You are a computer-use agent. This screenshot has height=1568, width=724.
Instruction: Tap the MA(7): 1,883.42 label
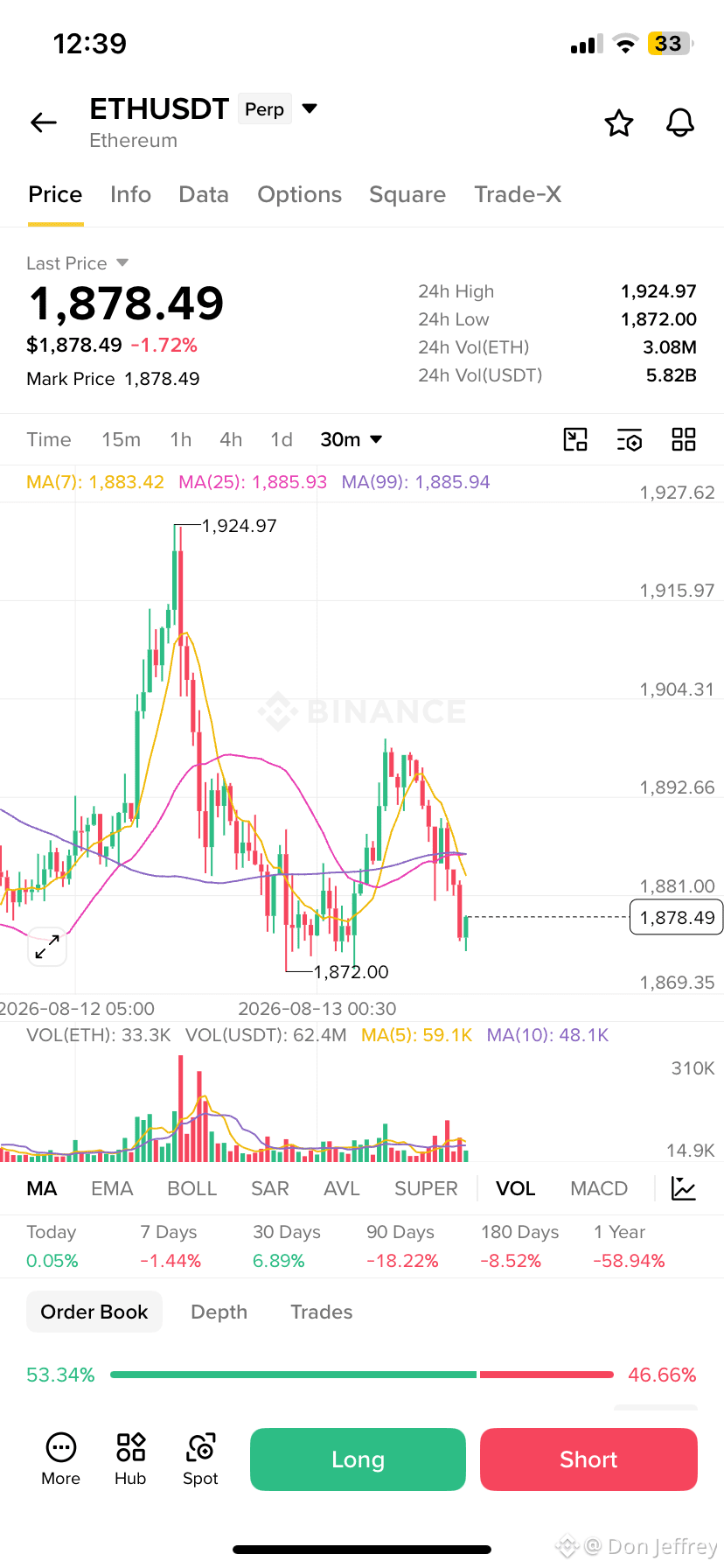(95, 482)
